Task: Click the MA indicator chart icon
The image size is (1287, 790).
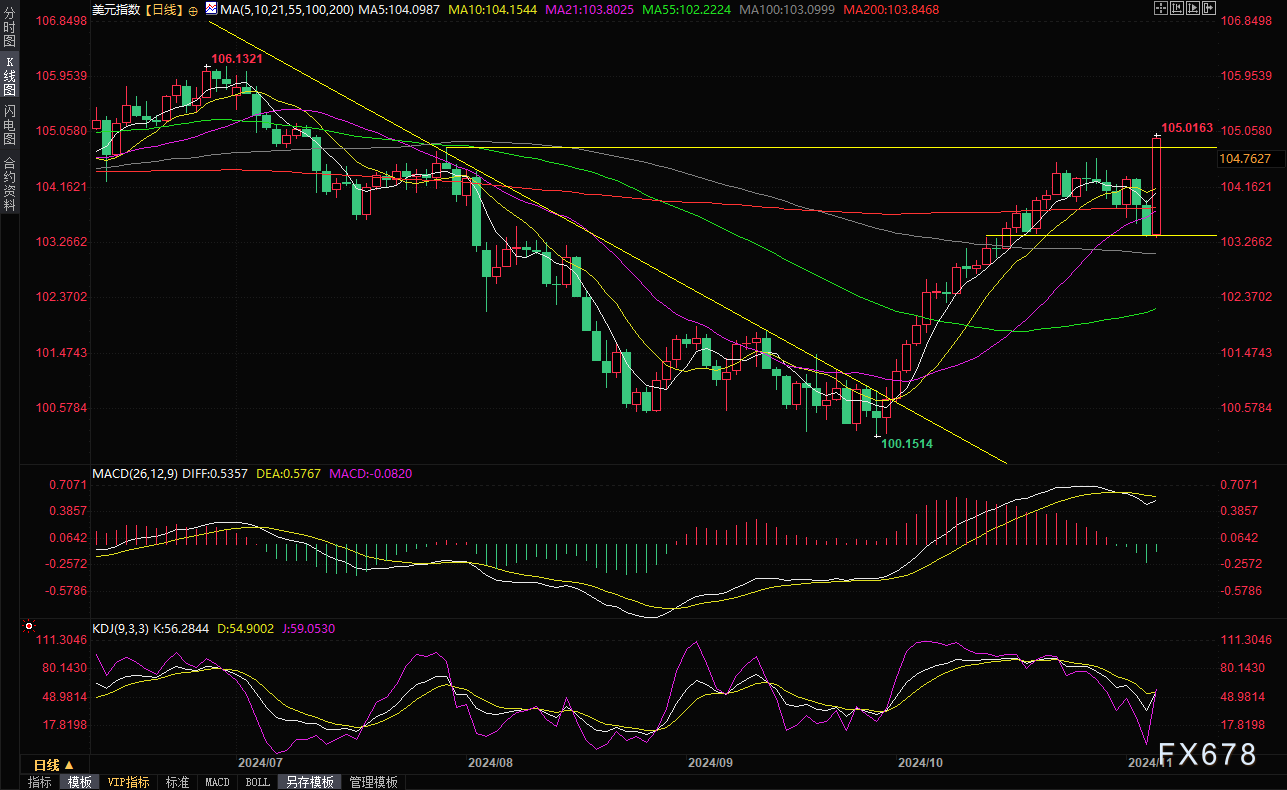Action: pyautogui.click(x=210, y=8)
